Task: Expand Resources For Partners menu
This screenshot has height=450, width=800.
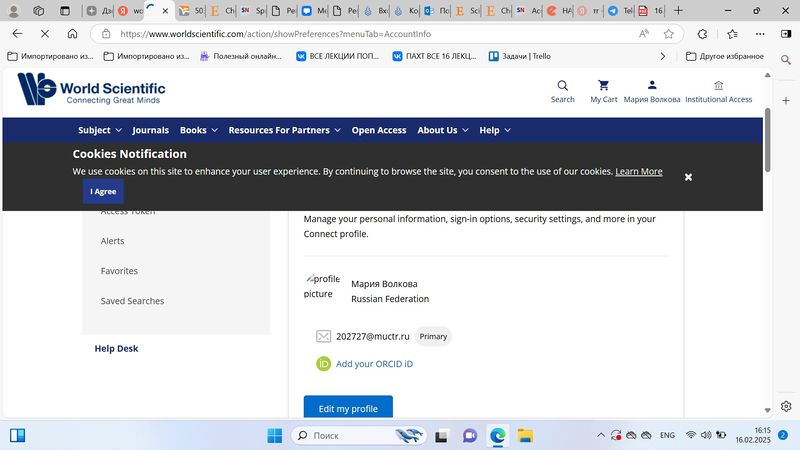Action: 284,130
